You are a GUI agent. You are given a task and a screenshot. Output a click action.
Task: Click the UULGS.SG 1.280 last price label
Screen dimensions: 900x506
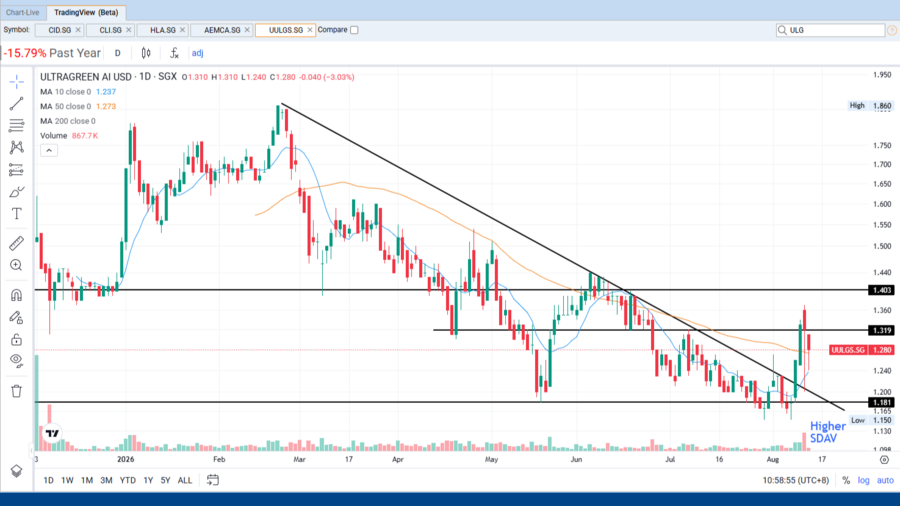click(x=861, y=350)
